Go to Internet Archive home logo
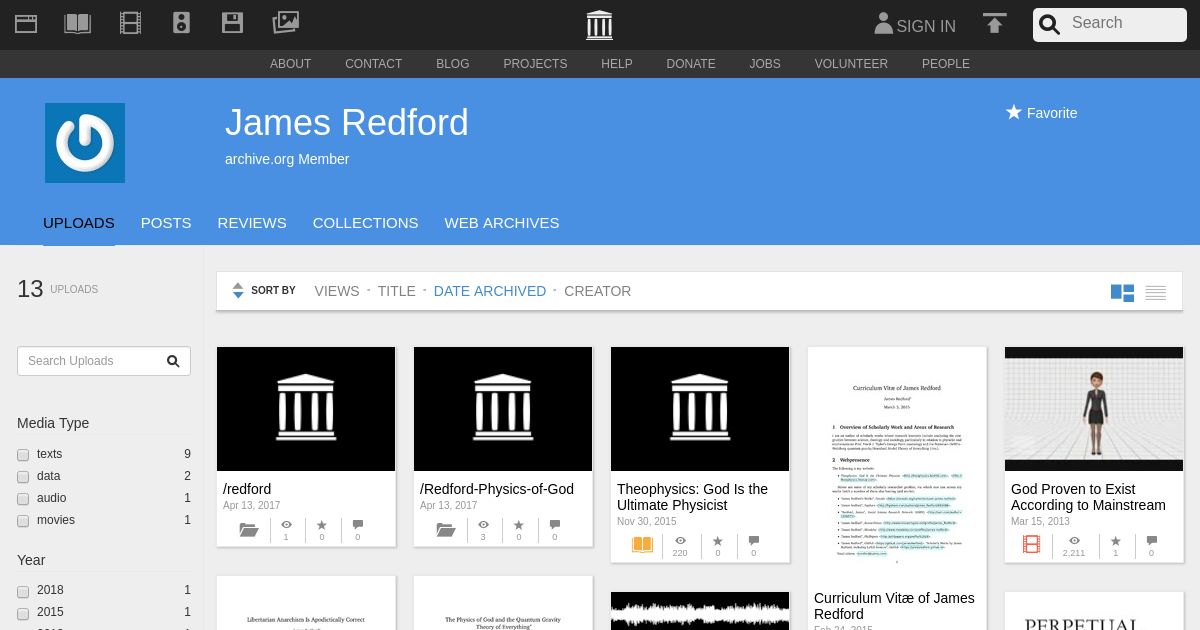The width and height of the screenshot is (1200, 630). pos(600,24)
